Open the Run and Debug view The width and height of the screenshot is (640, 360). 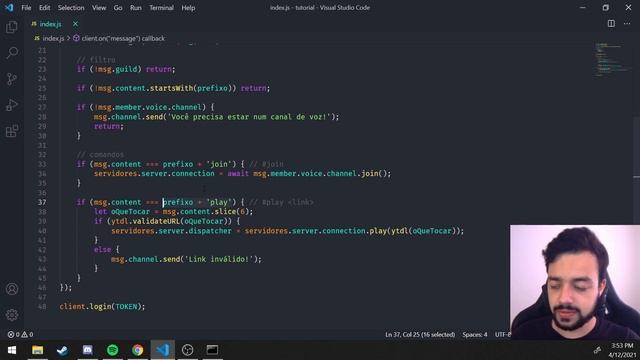12,105
